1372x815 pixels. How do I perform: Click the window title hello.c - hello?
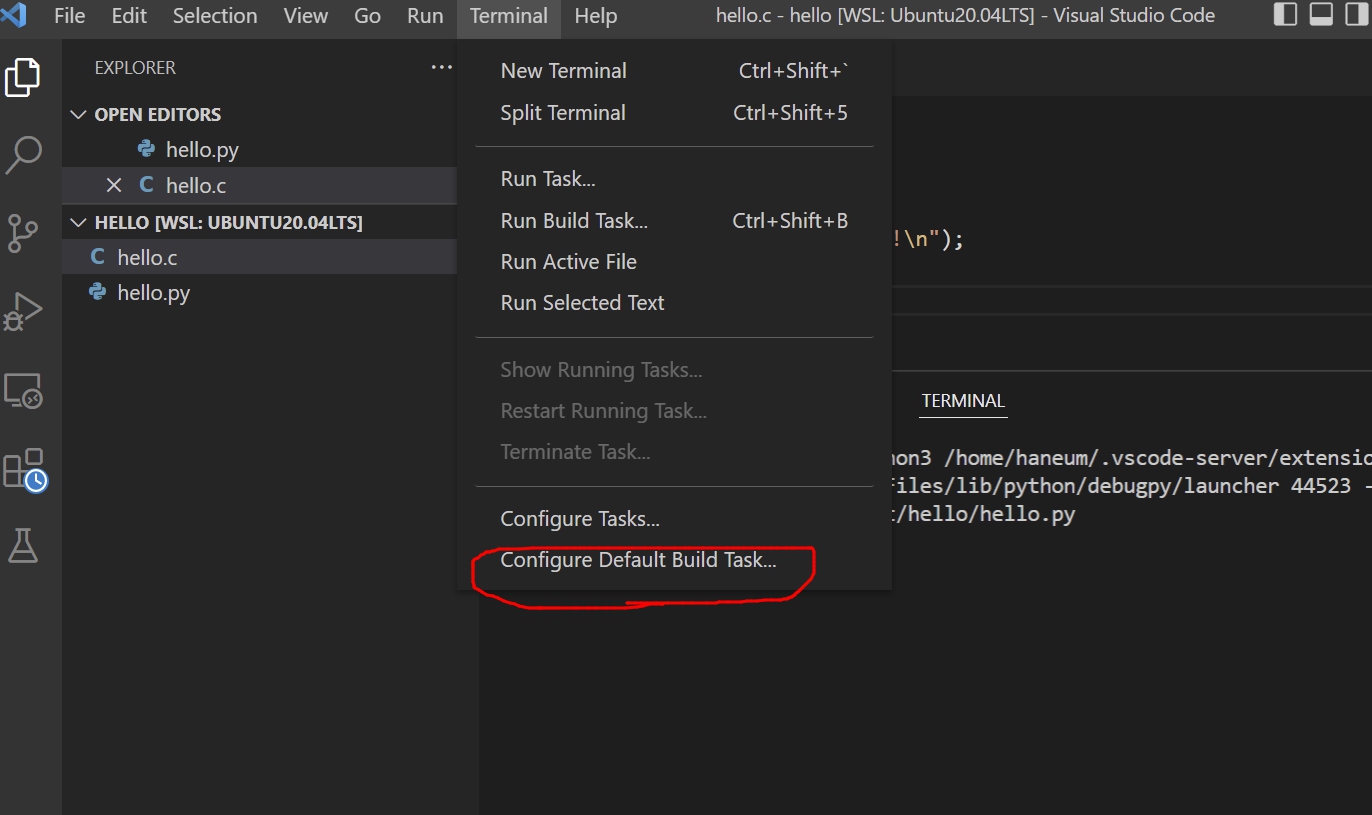966,15
